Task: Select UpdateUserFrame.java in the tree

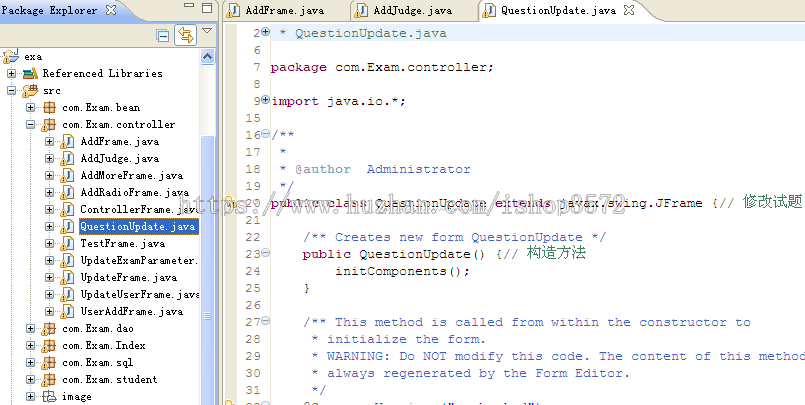Action: click(x=139, y=294)
